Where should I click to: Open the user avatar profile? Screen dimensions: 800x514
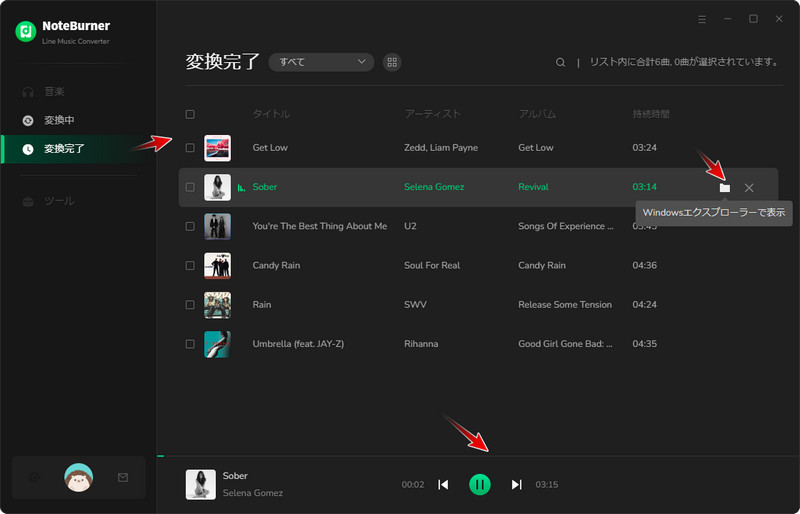click(x=79, y=478)
